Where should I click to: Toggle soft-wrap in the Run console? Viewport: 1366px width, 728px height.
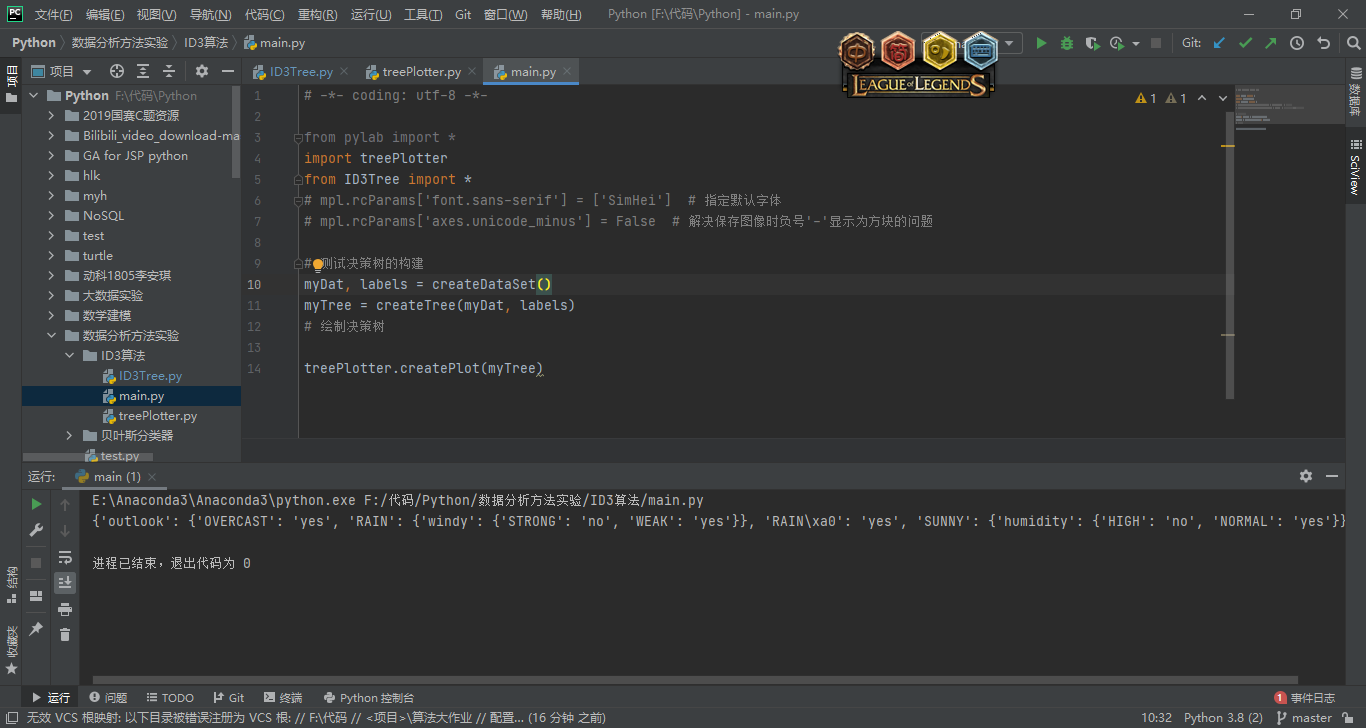(x=65, y=557)
